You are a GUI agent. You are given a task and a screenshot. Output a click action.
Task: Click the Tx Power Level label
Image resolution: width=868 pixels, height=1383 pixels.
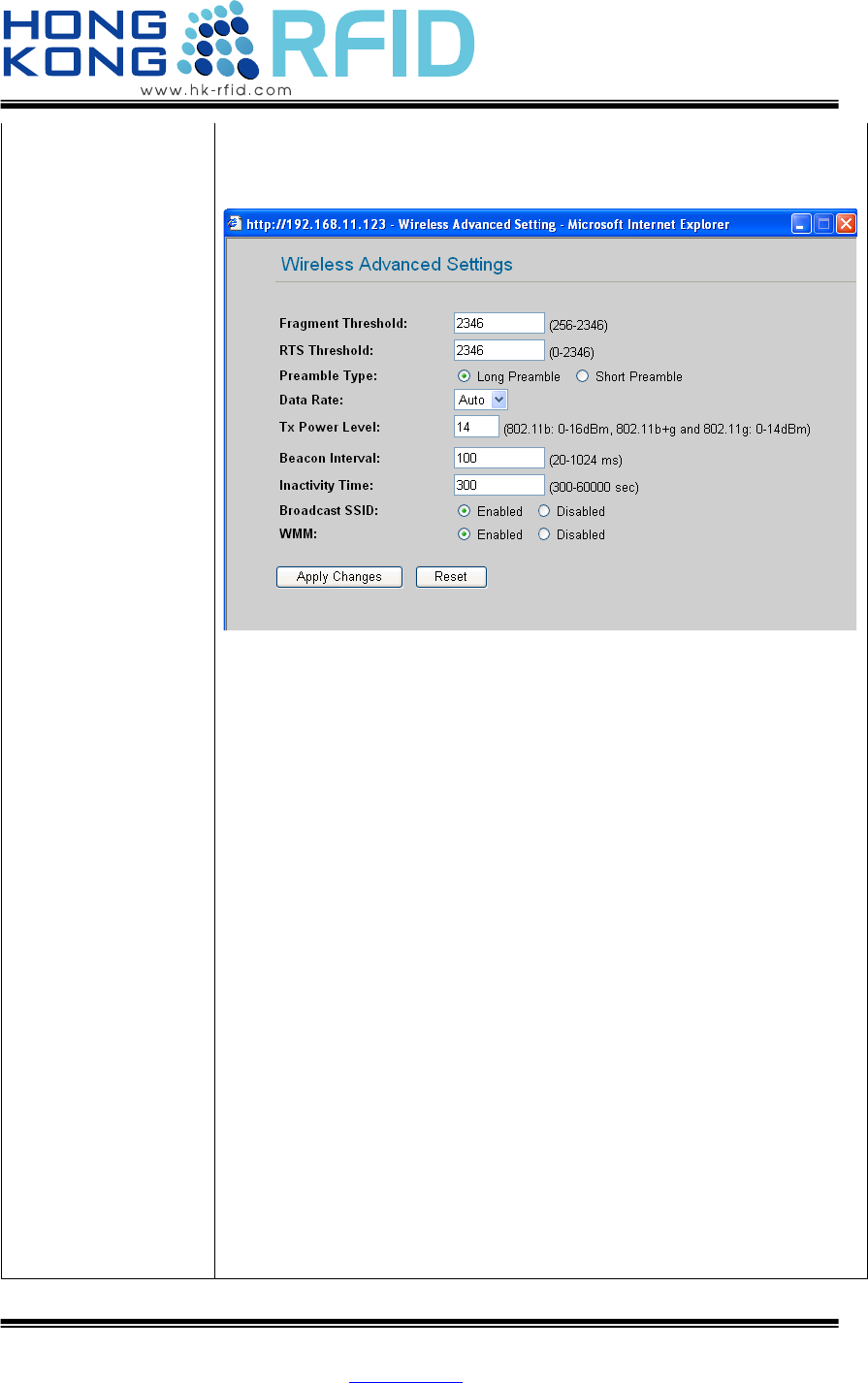[x=330, y=428]
